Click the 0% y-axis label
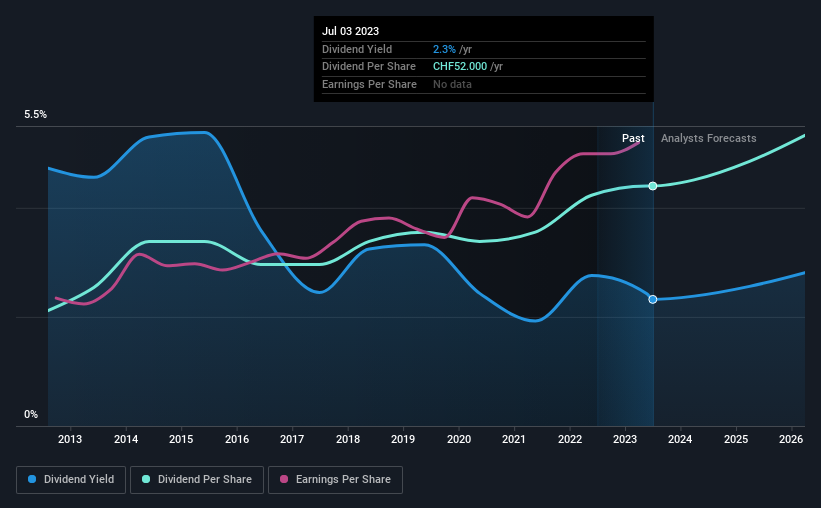Viewport: 821px width, 508px height. tap(31, 414)
